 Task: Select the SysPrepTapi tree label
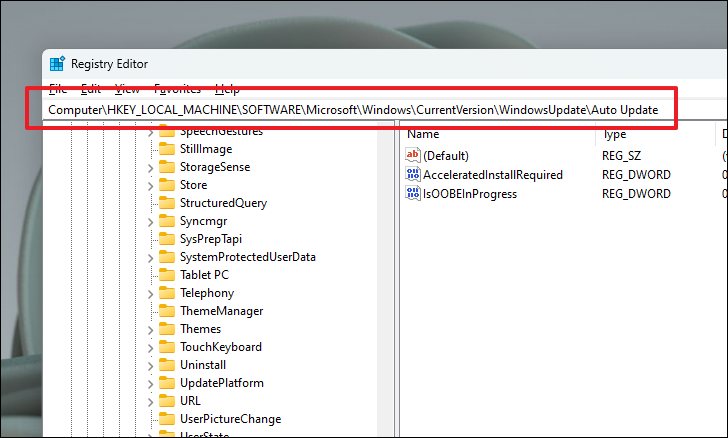coord(211,239)
